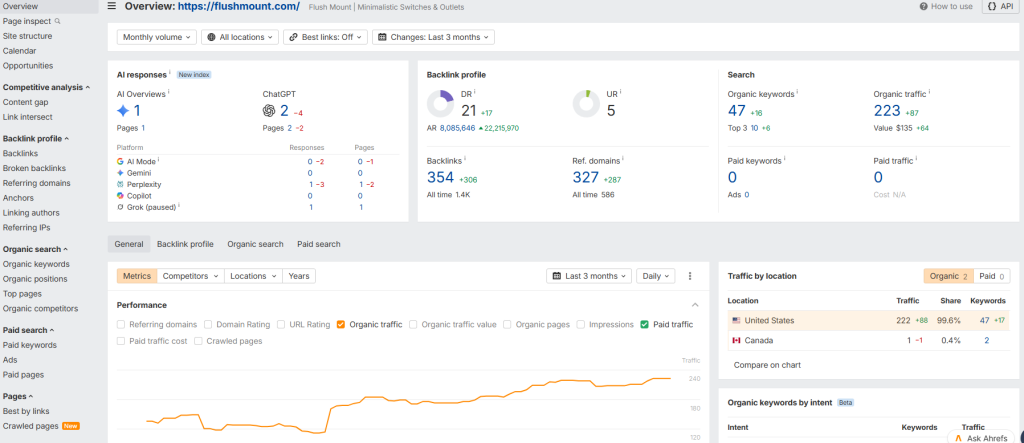The image size is (1024, 443).
Task: Enable the Crawled pages checkbox
Action: 199,341
